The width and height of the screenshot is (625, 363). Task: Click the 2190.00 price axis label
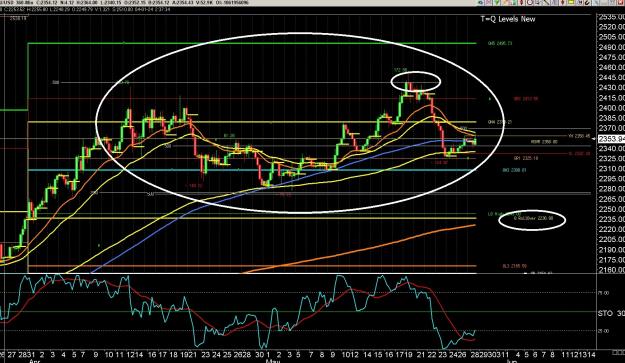point(611,250)
